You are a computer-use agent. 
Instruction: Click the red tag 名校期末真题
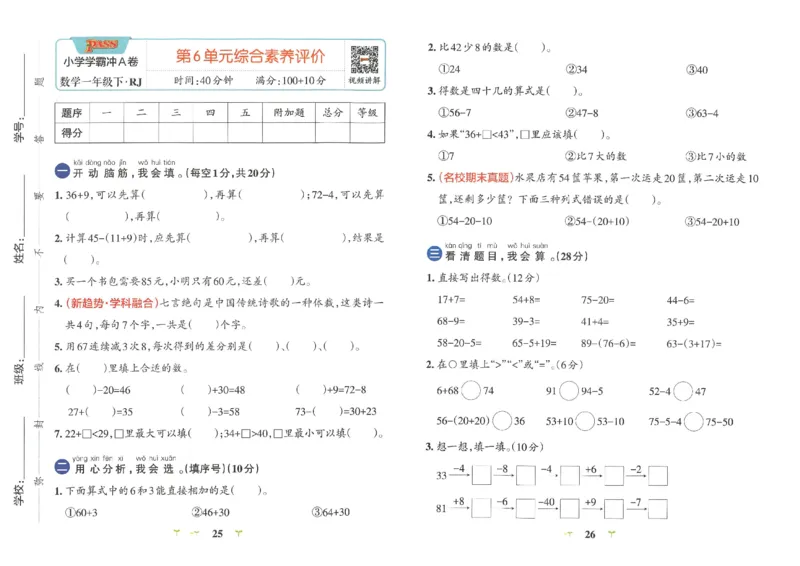(476, 178)
